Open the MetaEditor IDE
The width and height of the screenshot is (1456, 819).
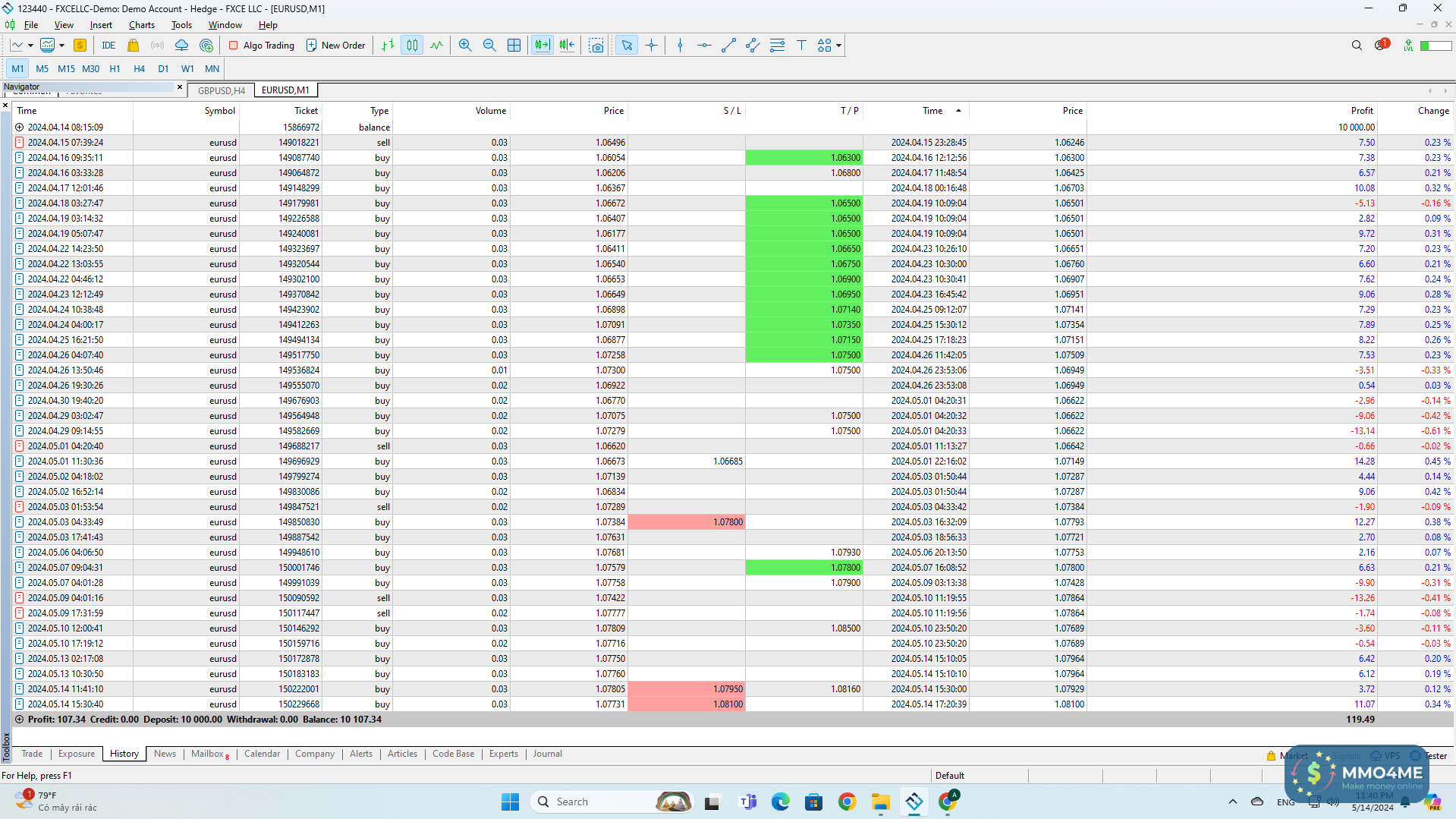coord(108,46)
